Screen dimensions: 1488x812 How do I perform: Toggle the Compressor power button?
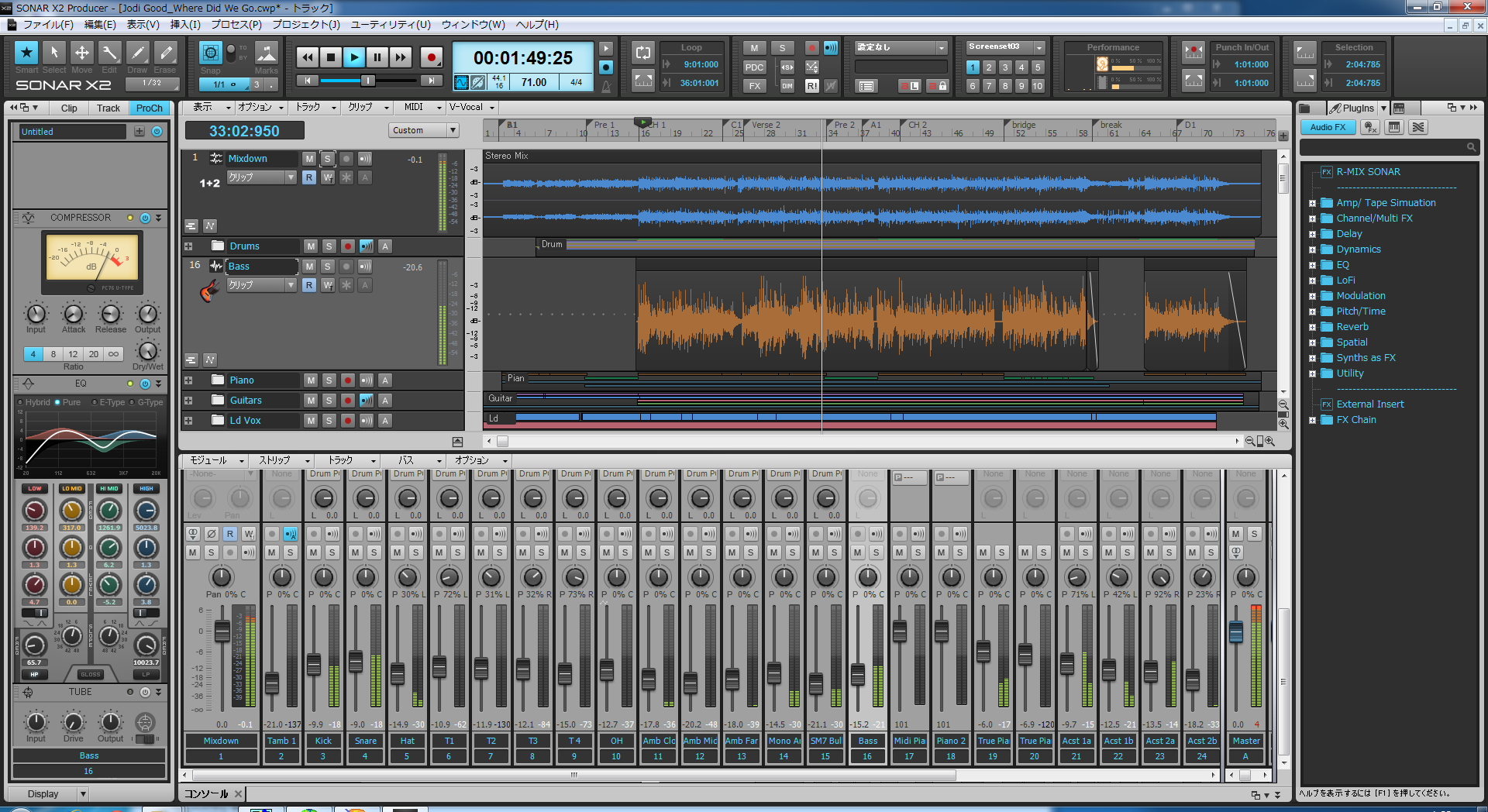(x=145, y=218)
